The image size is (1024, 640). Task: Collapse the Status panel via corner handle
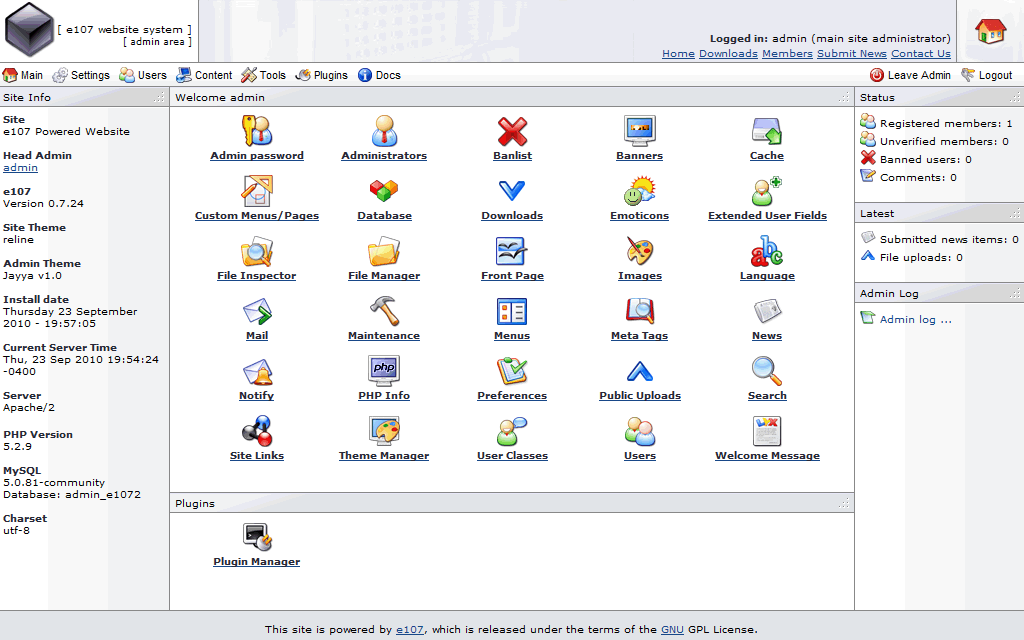point(1014,98)
